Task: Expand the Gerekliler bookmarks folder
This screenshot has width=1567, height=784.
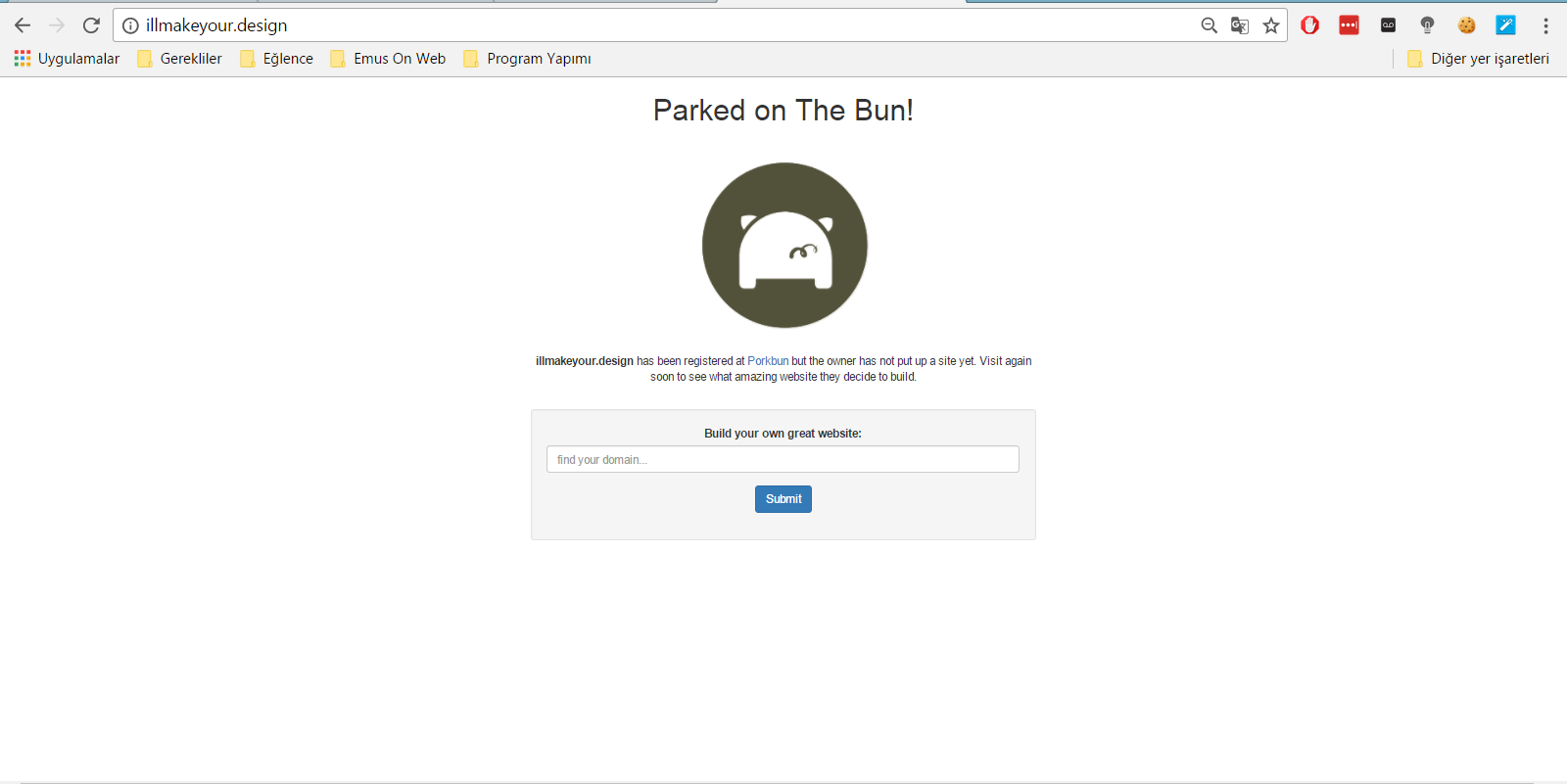Action: 180,59
